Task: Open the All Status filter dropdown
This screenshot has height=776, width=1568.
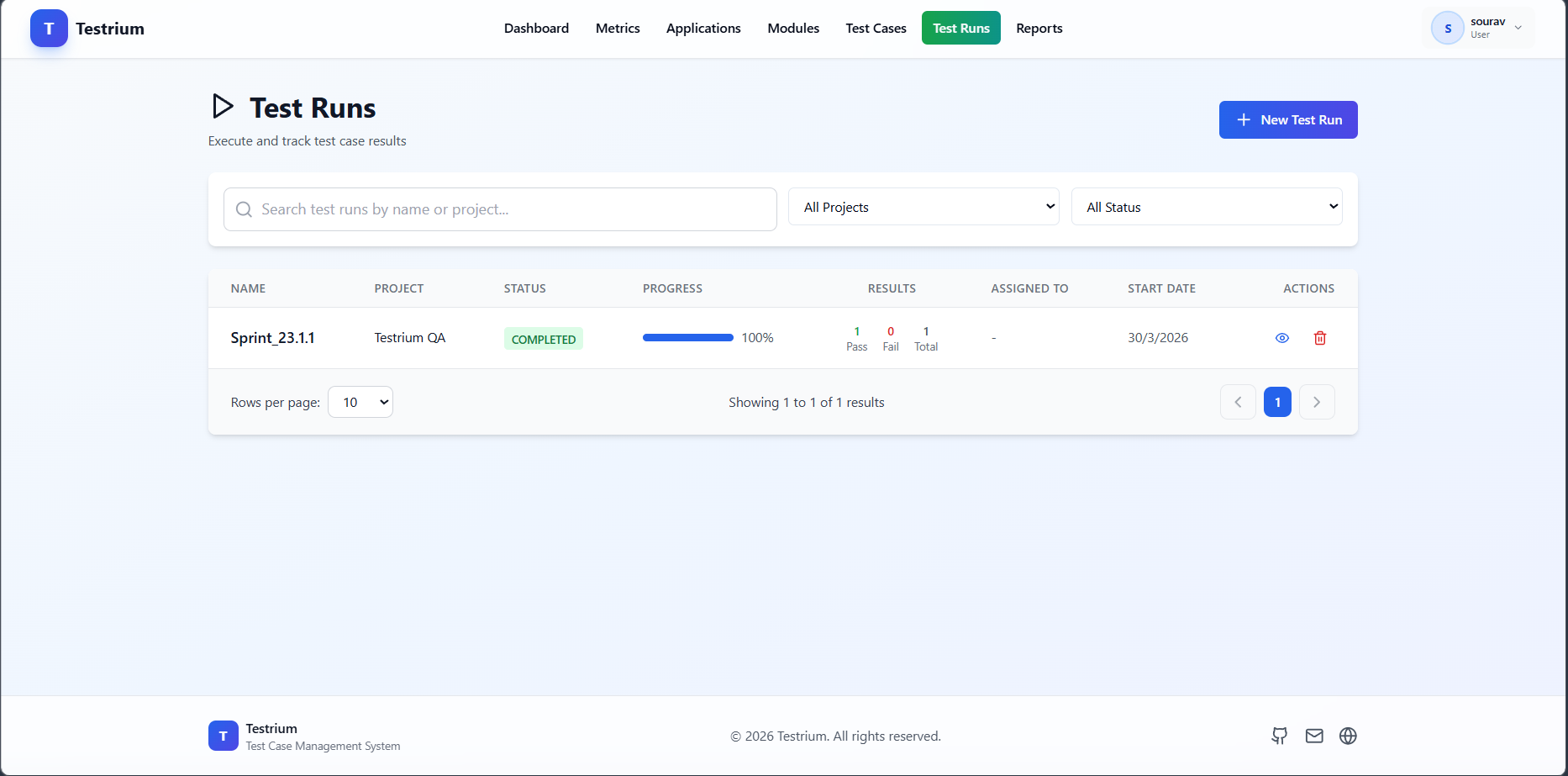Action: point(1206,207)
